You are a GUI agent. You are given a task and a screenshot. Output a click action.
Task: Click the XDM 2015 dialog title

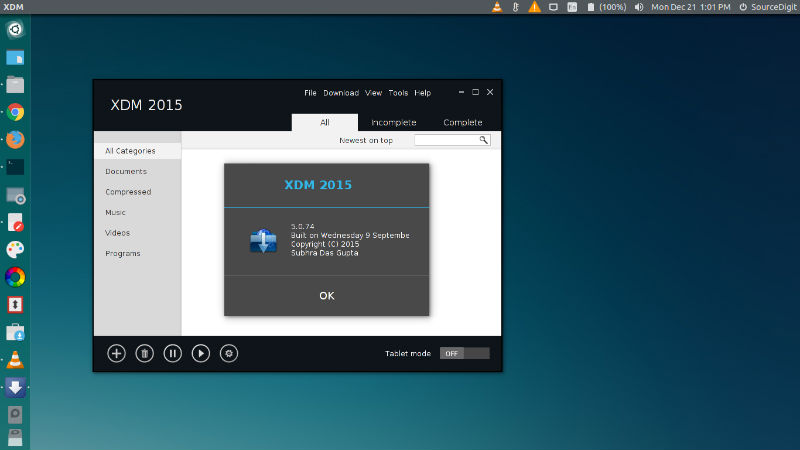point(318,185)
